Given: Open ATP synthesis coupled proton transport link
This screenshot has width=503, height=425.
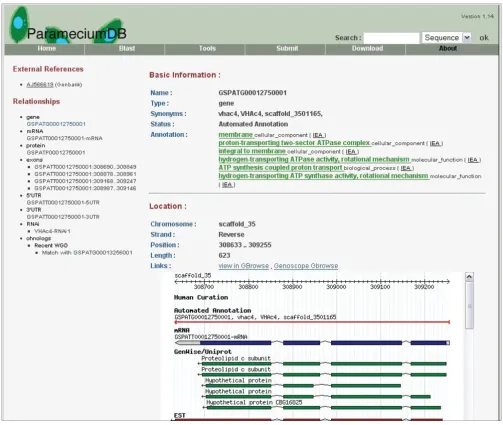Looking at the screenshot, I should 280,168.
